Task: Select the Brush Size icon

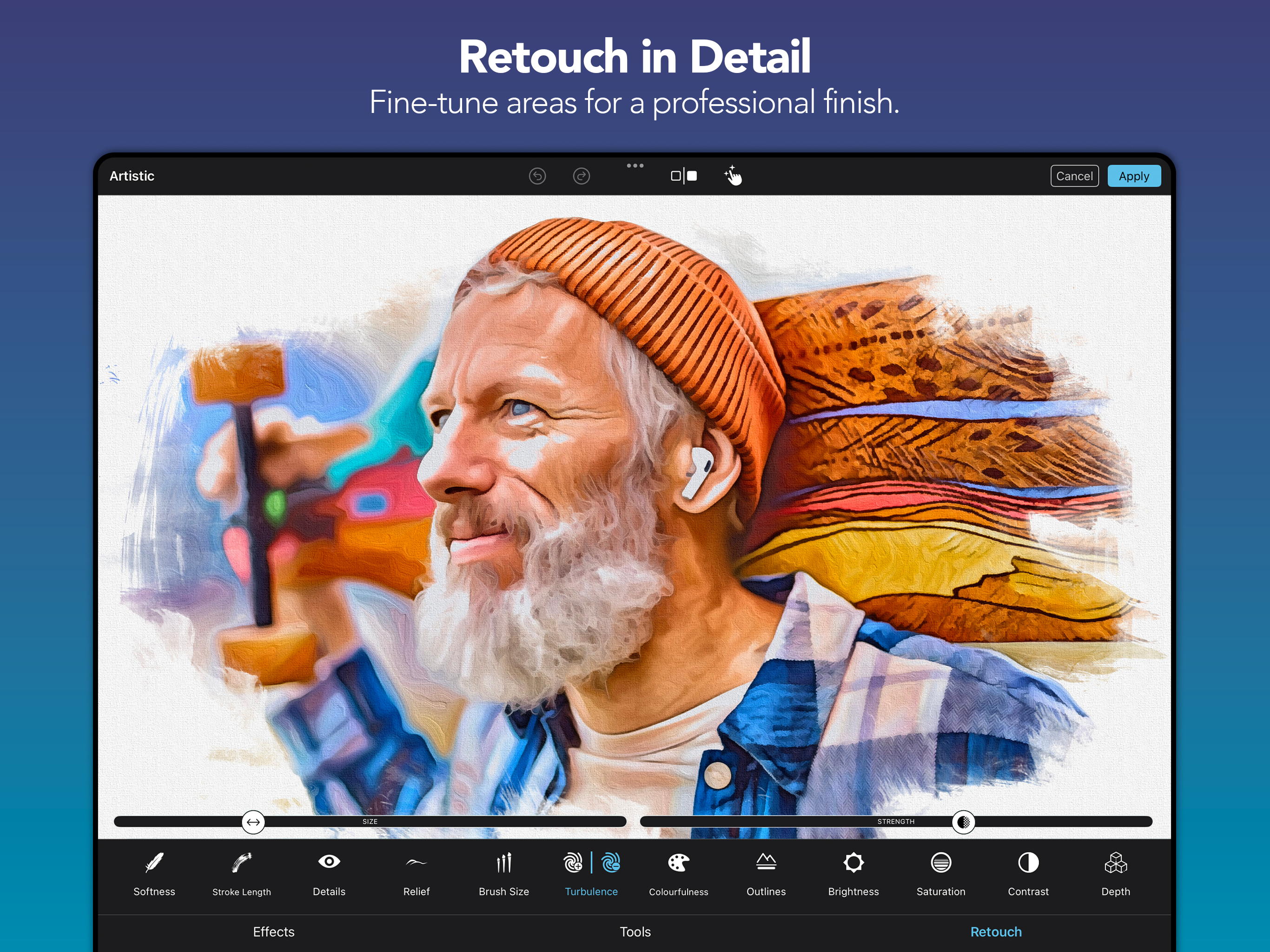Action: [503, 862]
